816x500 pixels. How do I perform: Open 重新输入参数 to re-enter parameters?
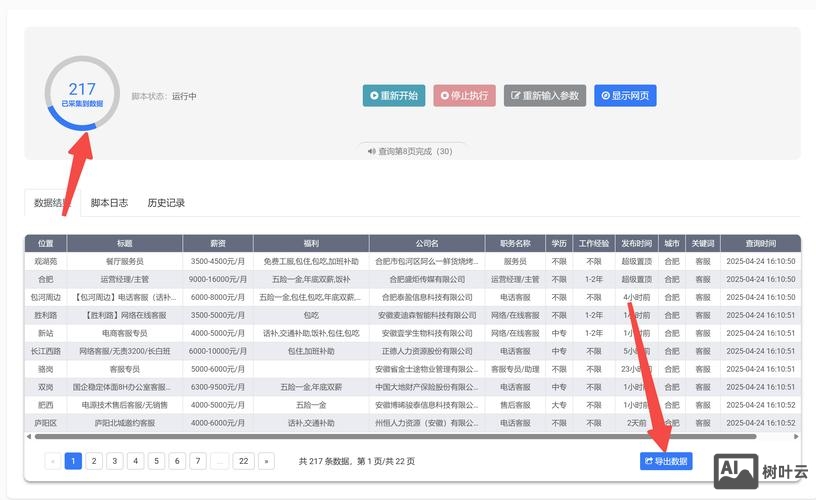tap(545, 96)
